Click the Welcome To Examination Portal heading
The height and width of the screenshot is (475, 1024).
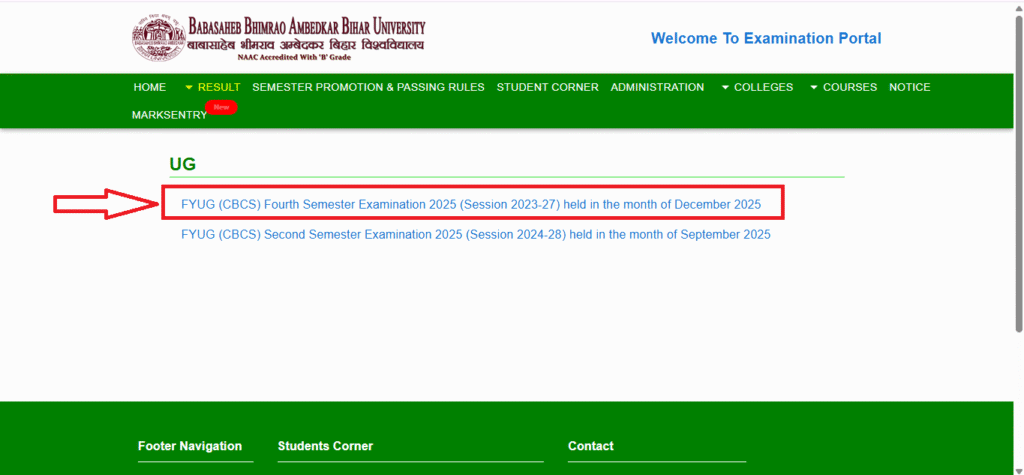click(x=766, y=39)
